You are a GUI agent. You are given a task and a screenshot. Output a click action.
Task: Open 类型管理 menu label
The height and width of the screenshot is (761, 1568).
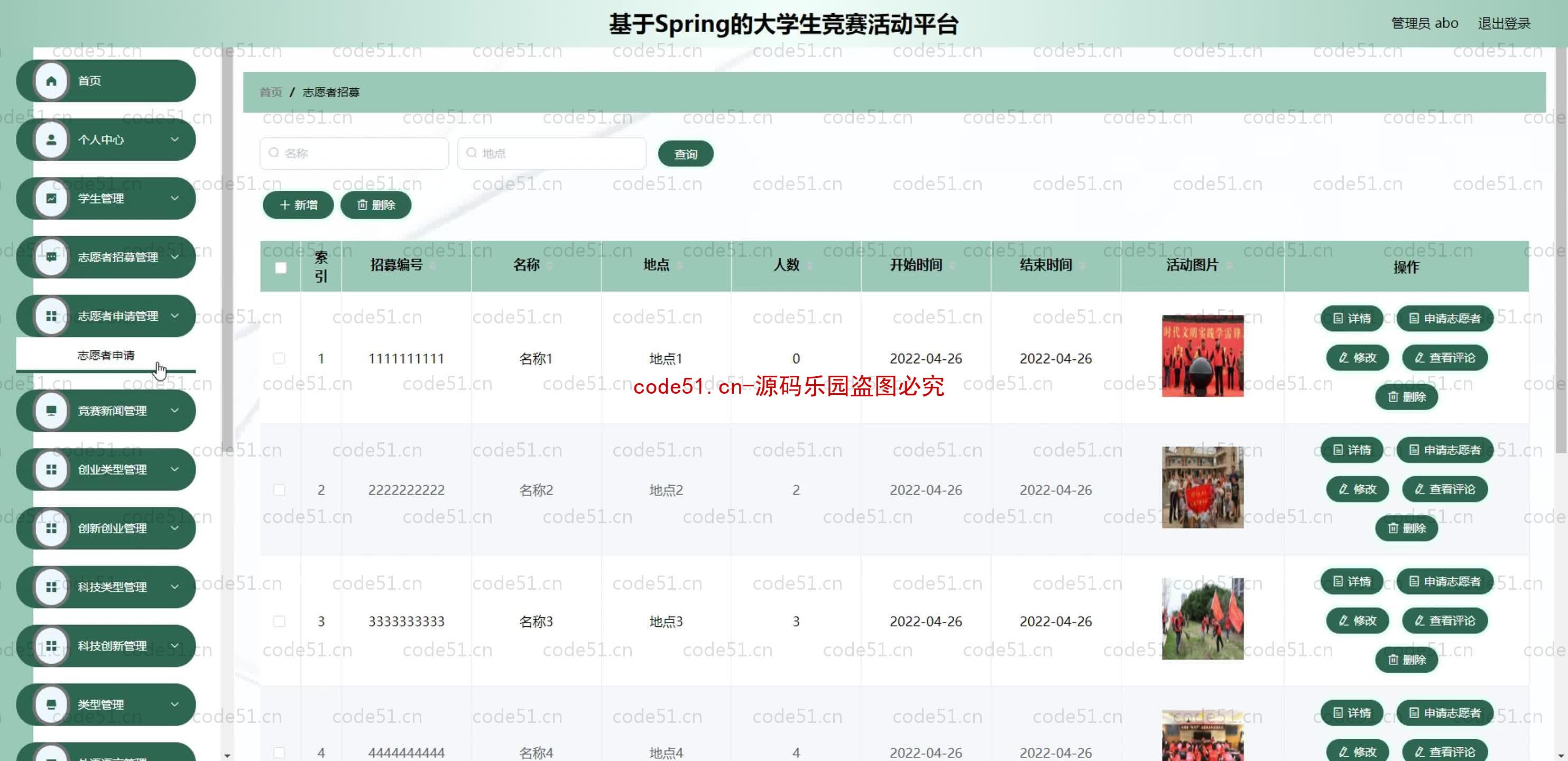(100, 704)
